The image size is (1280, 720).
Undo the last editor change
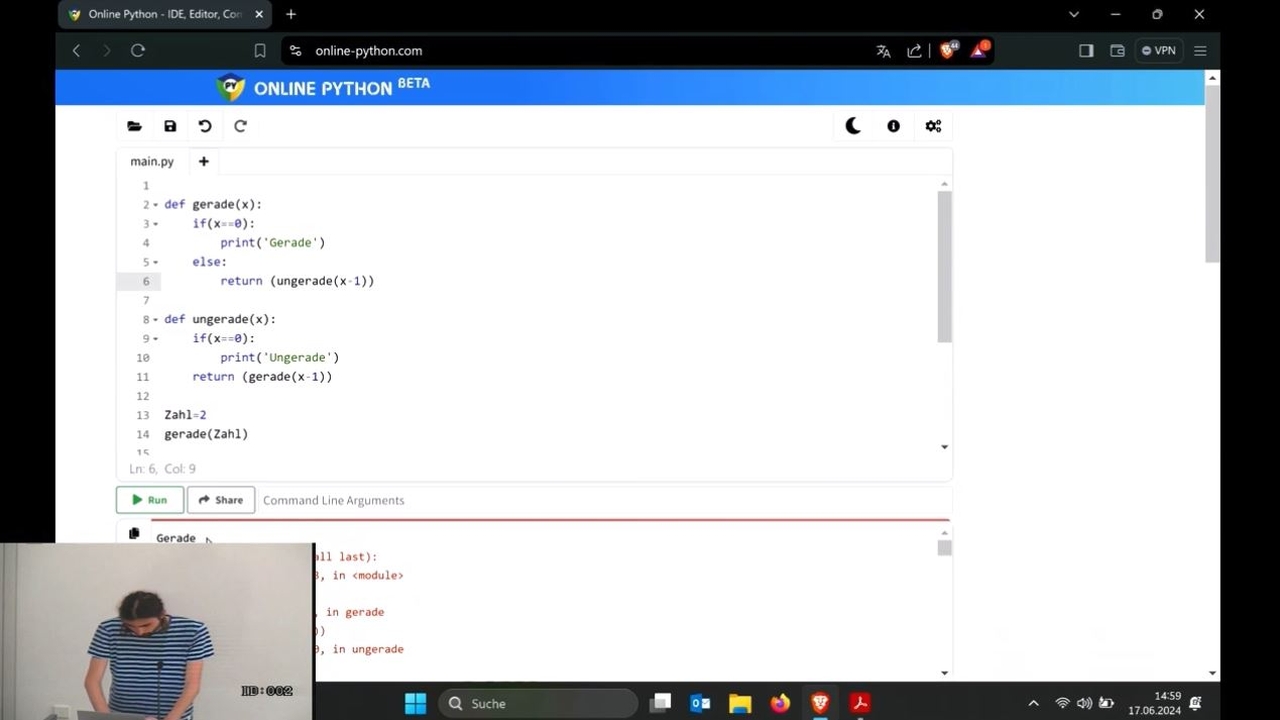(x=205, y=126)
